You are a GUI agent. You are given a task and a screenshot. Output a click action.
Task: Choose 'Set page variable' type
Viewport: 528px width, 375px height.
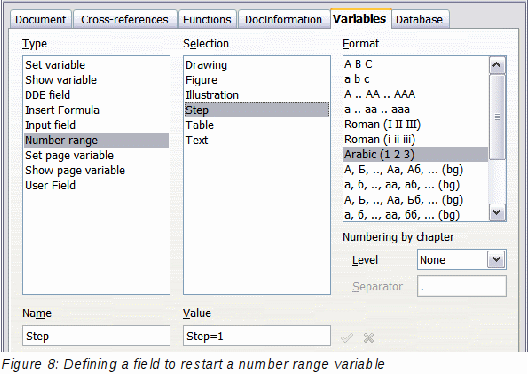point(96,155)
